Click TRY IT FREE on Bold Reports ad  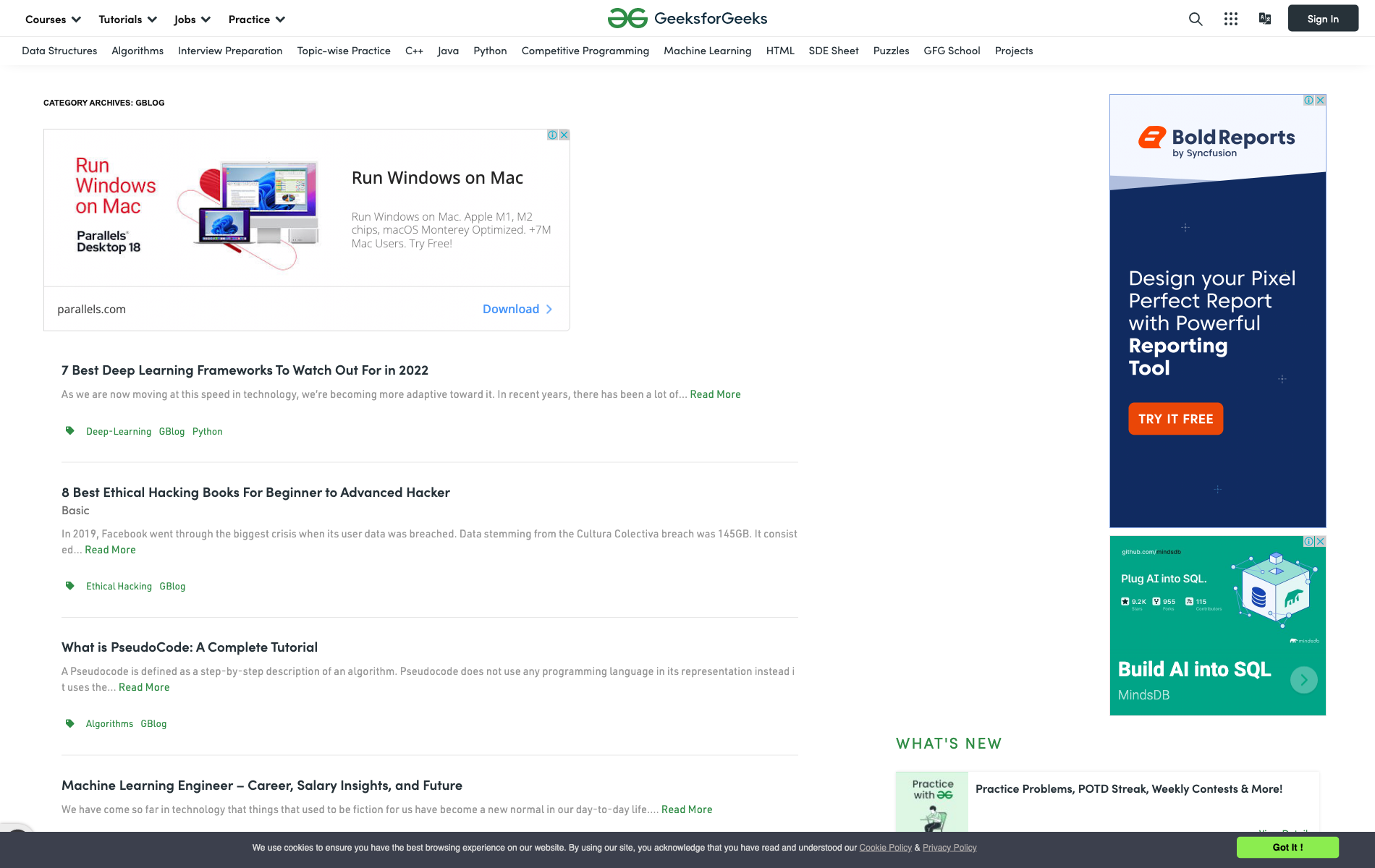[1175, 419]
